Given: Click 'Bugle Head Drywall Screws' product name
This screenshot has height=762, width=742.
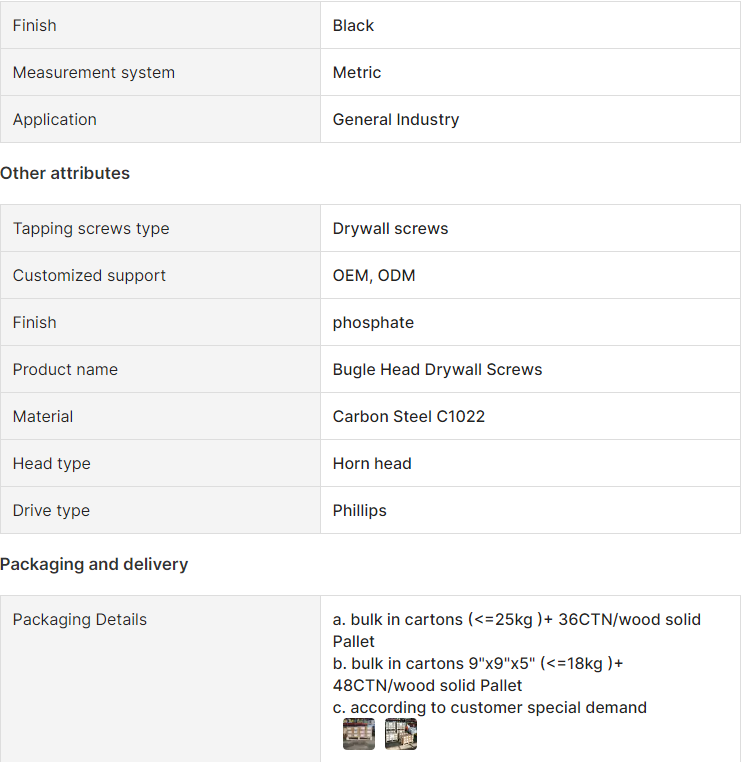Looking at the screenshot, I should 437,369.
